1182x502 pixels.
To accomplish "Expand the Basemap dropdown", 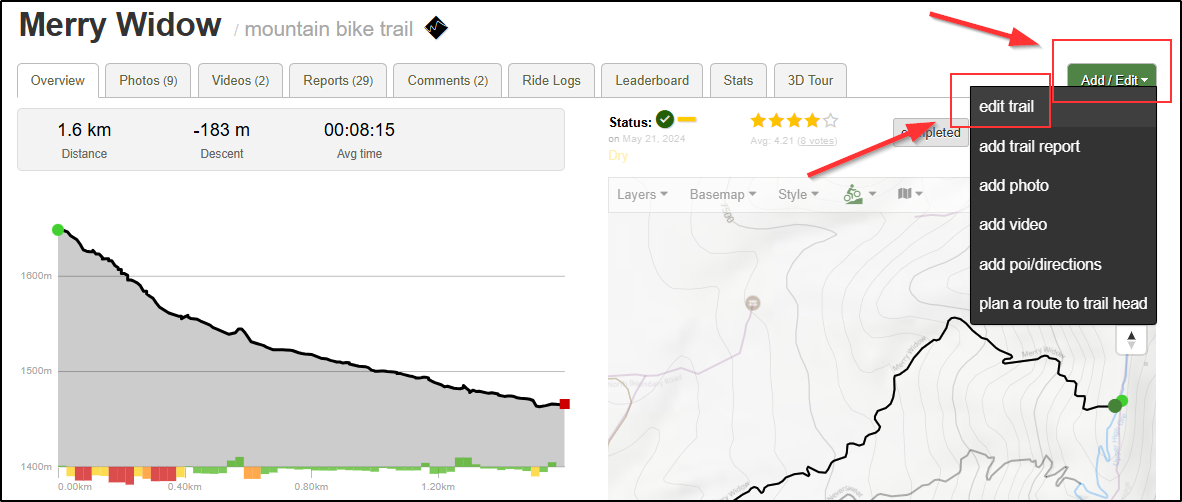I will [x=722, y=194].
